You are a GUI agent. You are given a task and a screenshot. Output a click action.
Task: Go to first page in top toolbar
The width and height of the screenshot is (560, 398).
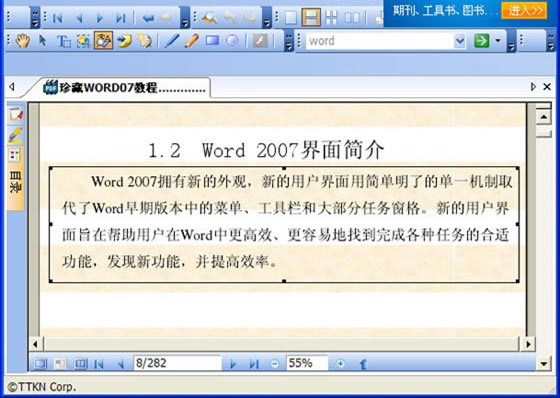point(58,18)
